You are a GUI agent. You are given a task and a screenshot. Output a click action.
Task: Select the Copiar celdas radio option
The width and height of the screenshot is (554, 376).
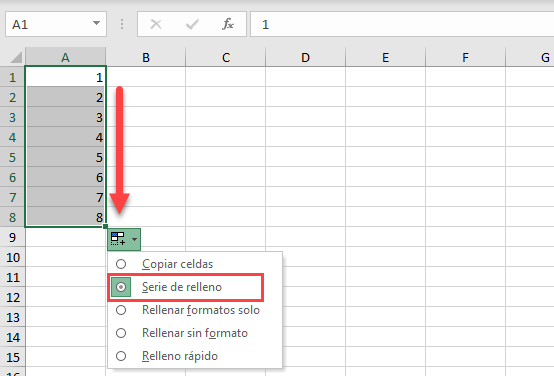click(121, 264)
